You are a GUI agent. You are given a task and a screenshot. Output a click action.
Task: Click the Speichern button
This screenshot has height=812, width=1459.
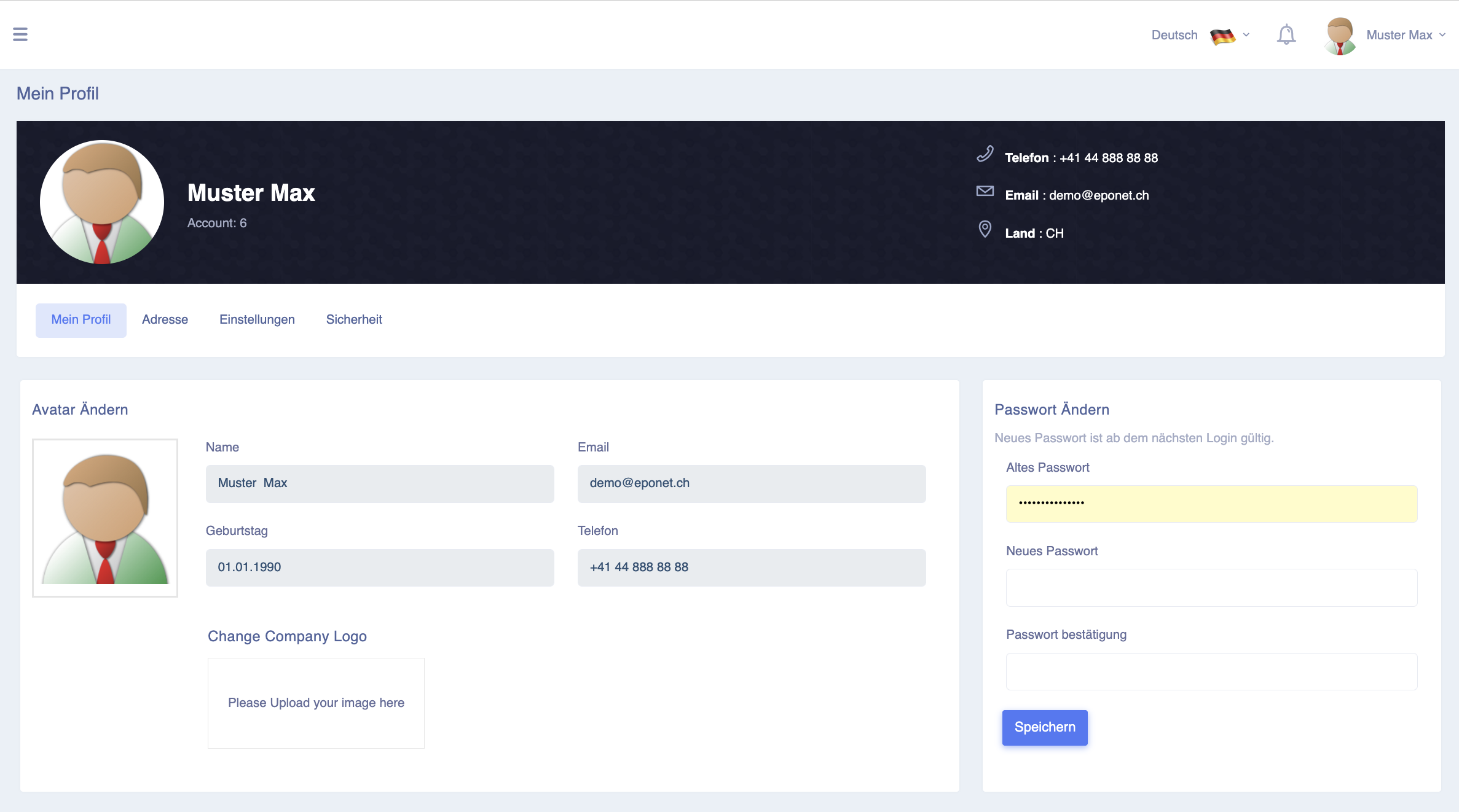pos(1045,727)
